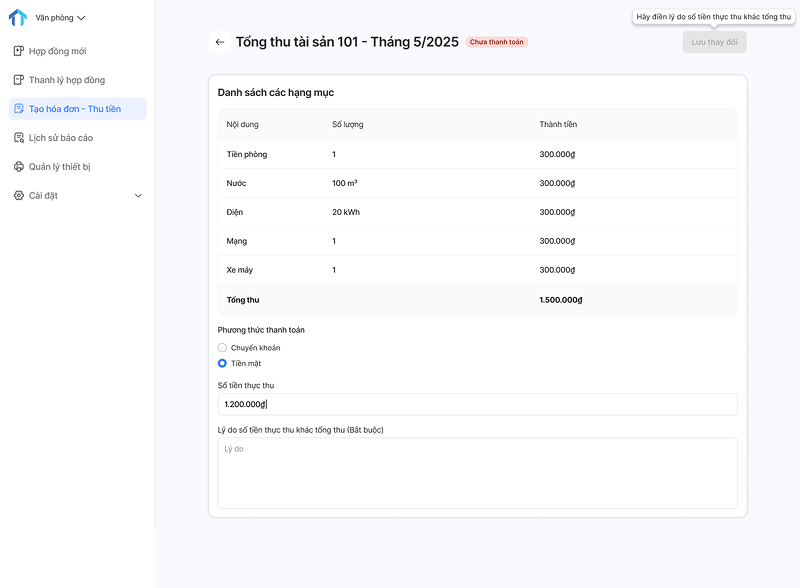Viewport: 800px width, 588px height.
Task: Click the Chưa thanh toán status badge
Action: coord(496,42)
